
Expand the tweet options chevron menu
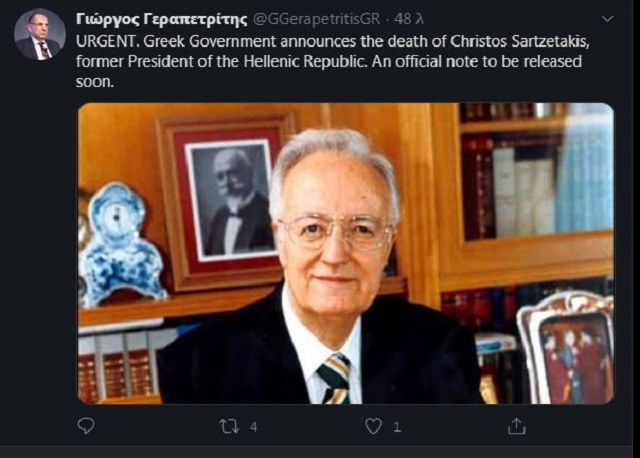(x=608, y=19)
